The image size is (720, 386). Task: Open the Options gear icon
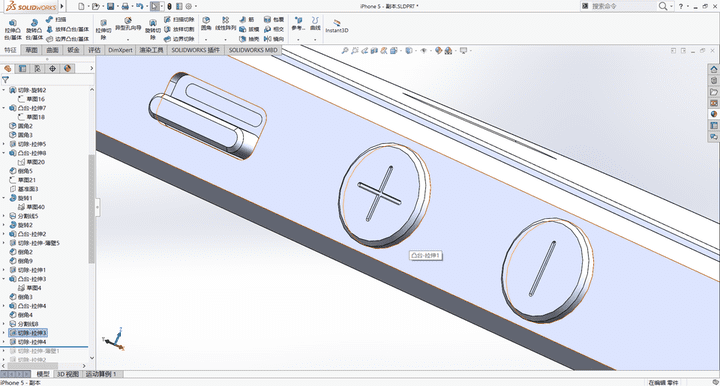coord(188,6)
